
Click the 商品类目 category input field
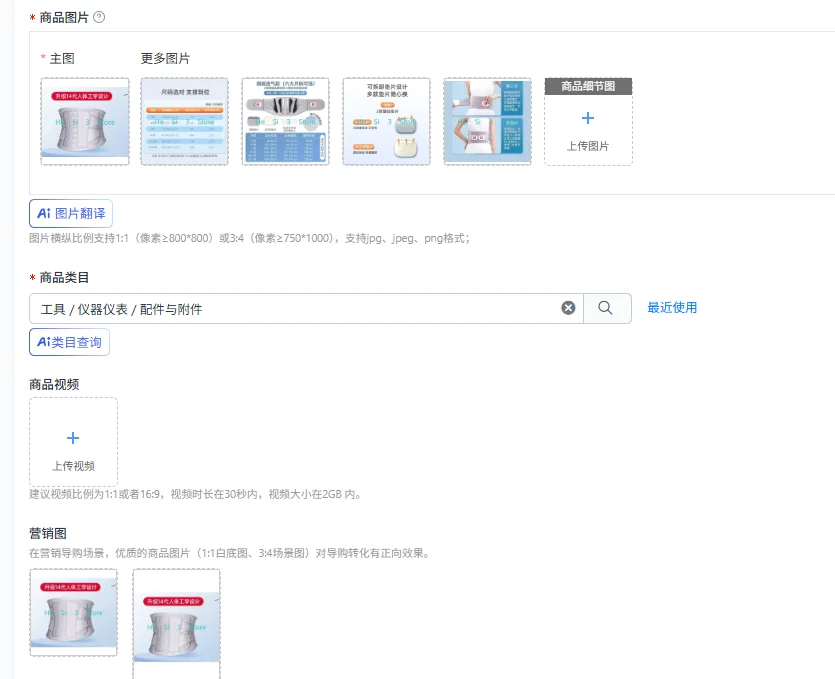(x=306, y=308)
